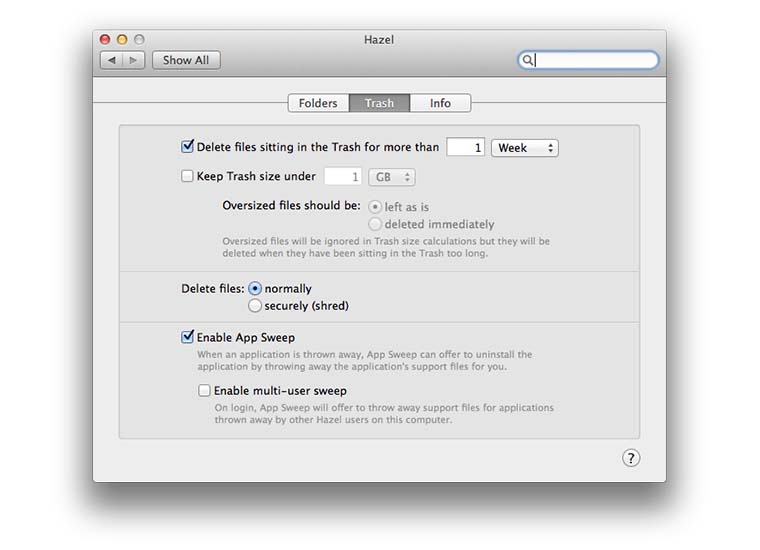Click the Oversized files should be label
Viewport: 760px width, 550px height.
[x=291, y=205]
